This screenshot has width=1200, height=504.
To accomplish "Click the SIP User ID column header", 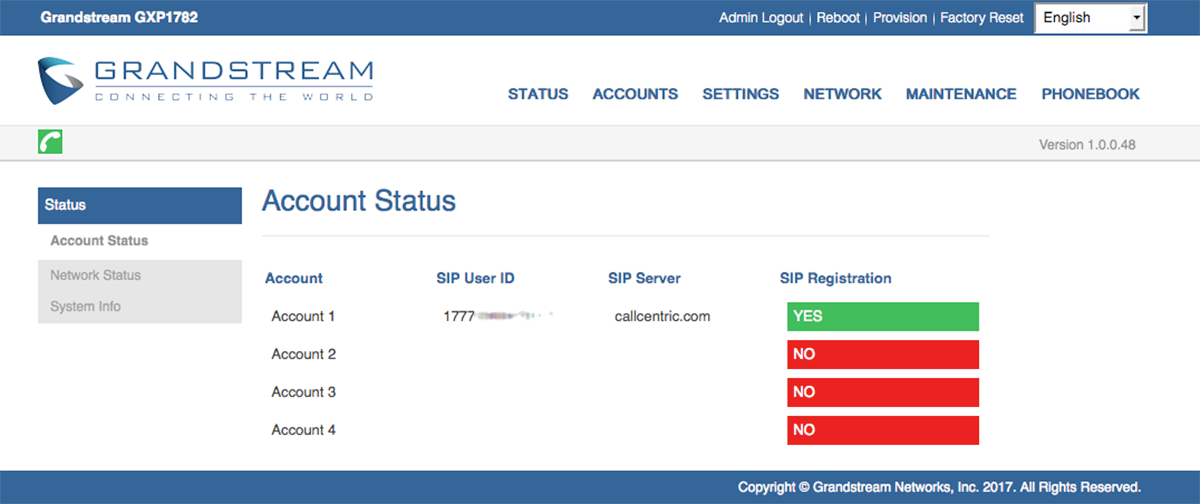I will (476, 278).
